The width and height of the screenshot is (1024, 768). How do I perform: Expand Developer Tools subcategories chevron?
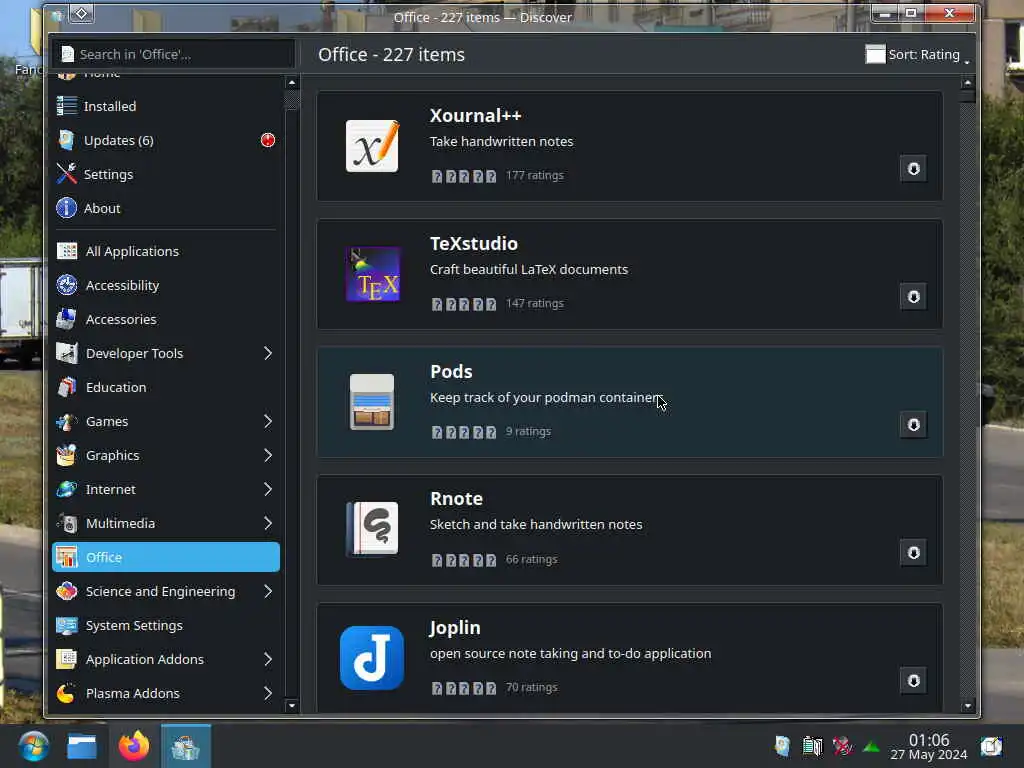[x=268, y=353]
